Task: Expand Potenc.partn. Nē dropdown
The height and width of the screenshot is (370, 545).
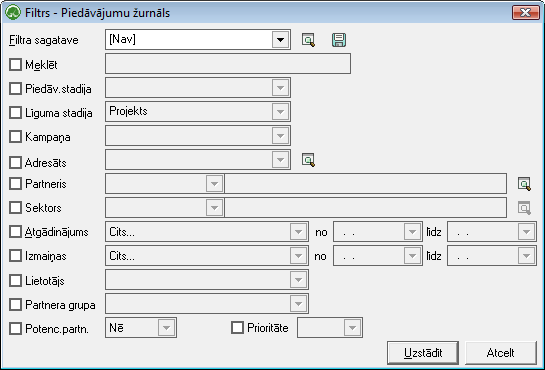Action: [x=166, y=328]
